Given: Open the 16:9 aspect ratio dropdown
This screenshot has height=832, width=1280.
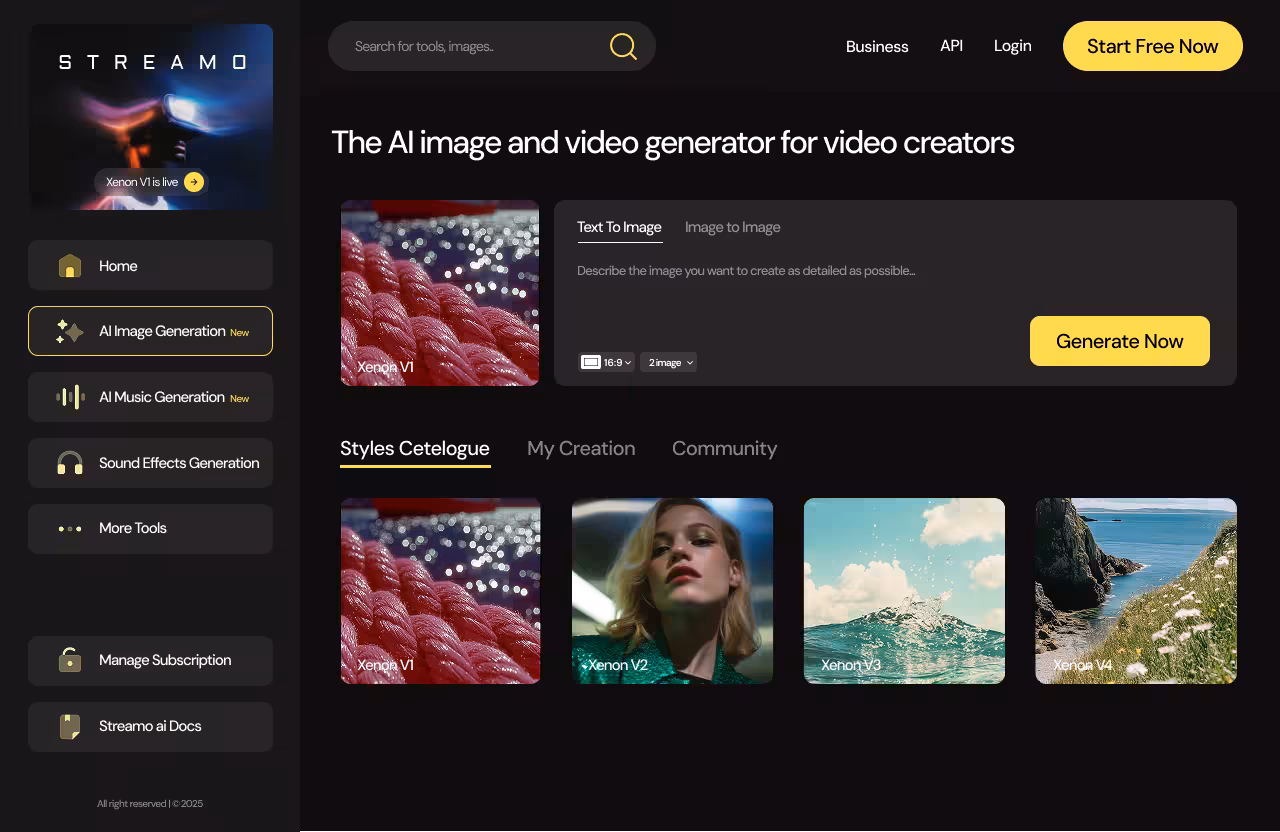Looking at the screenshot, I should 606,362.
